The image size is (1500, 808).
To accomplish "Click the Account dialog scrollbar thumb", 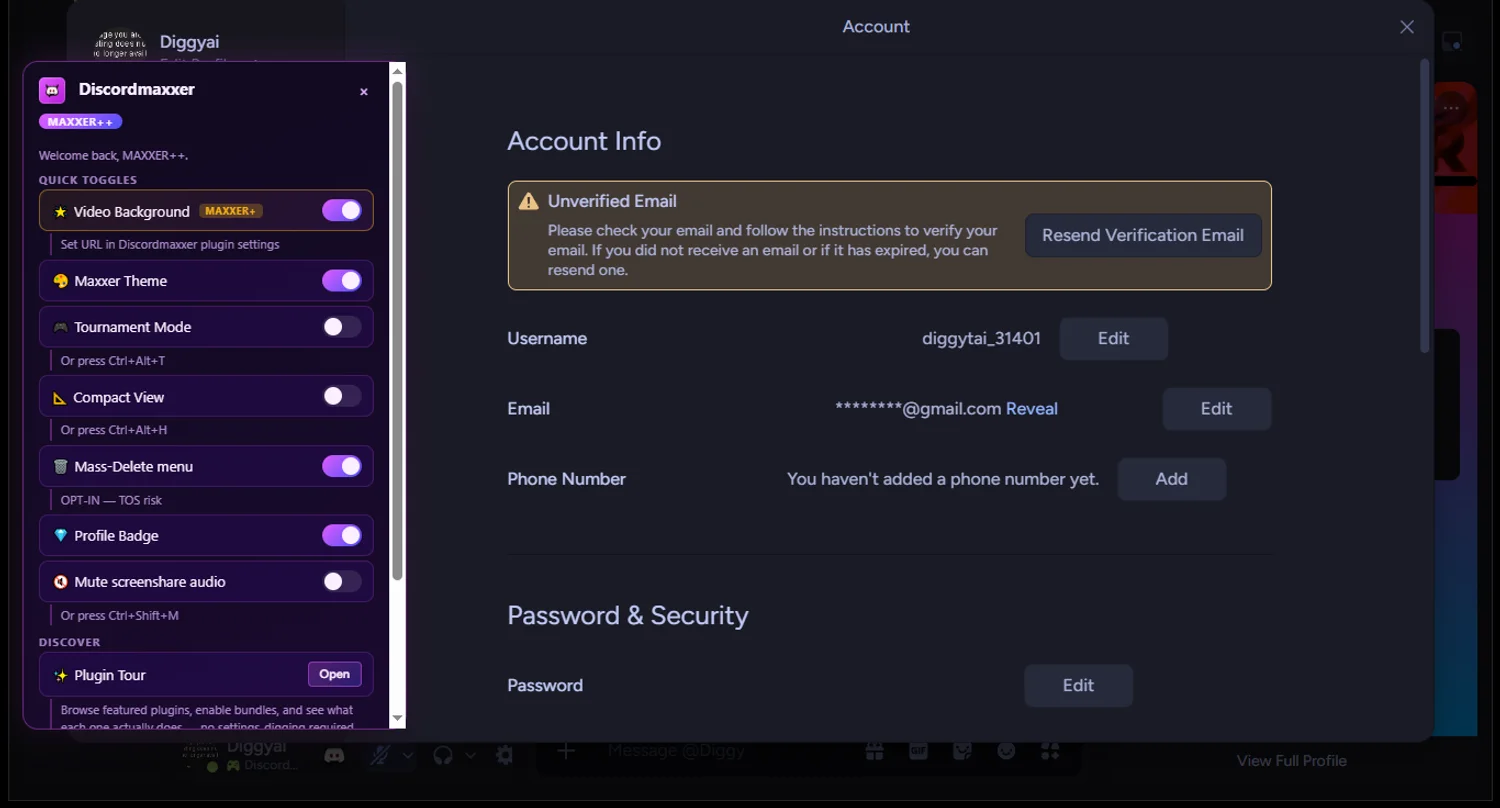I will (1425, 205).
